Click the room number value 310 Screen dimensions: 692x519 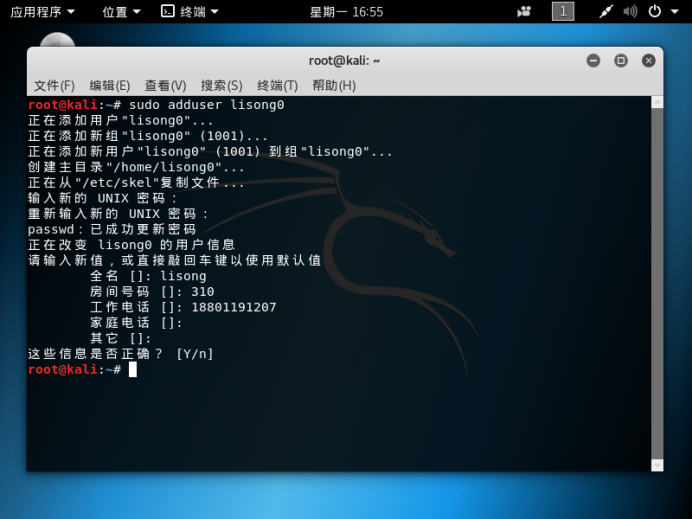[x=203, y=292]
